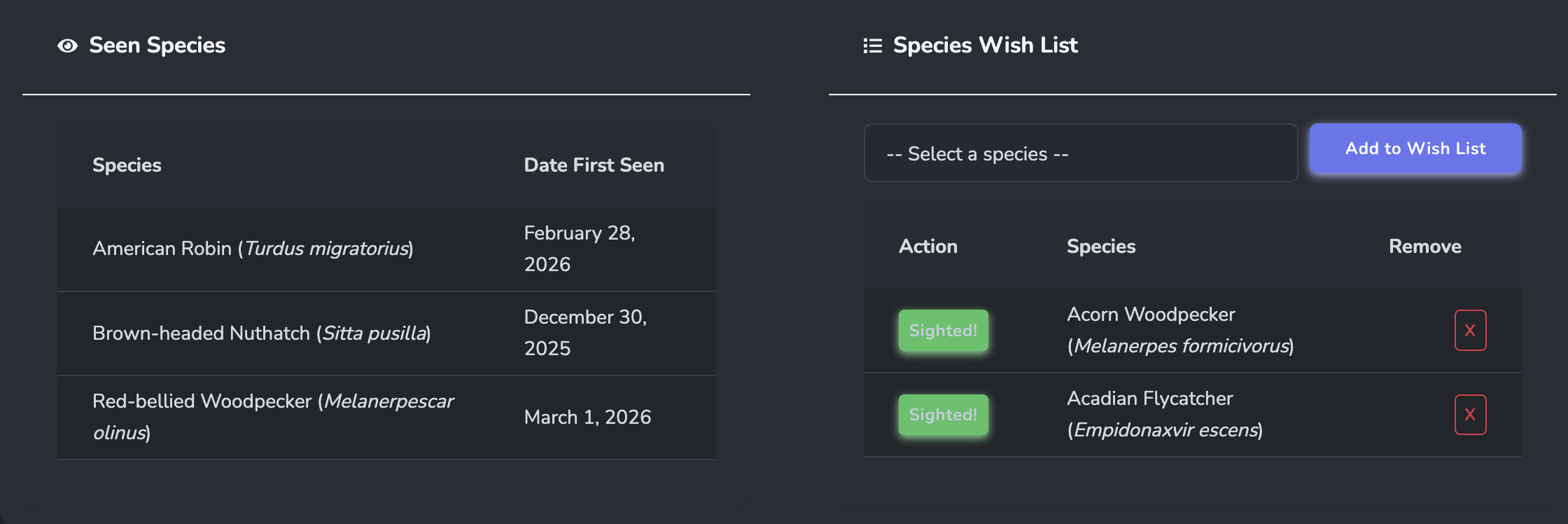Click the Remove column header

[x=1424, y=247]
